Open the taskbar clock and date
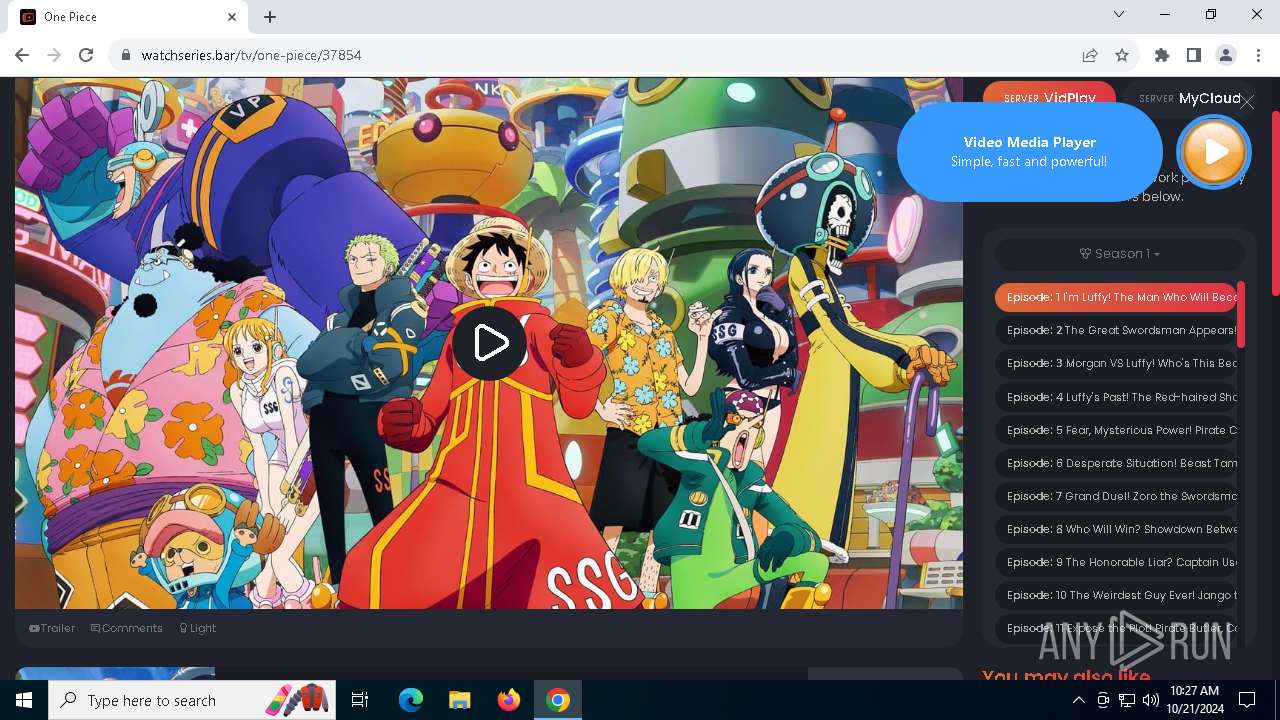Screen dimensions: 1280x720 1194,700
